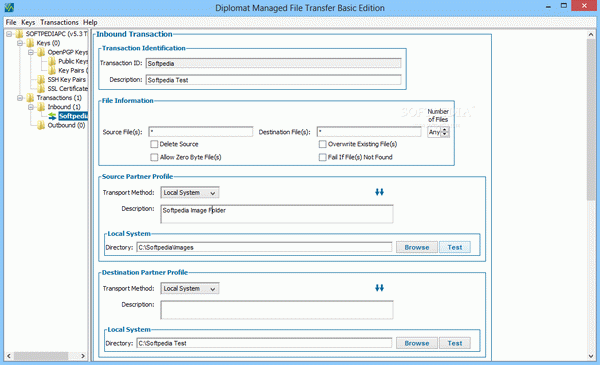Image resolution: width=600 pixels, height=365 pixels.
Task: Select 'SSH Key Pairs' in the tree
Action: [67, 80]
